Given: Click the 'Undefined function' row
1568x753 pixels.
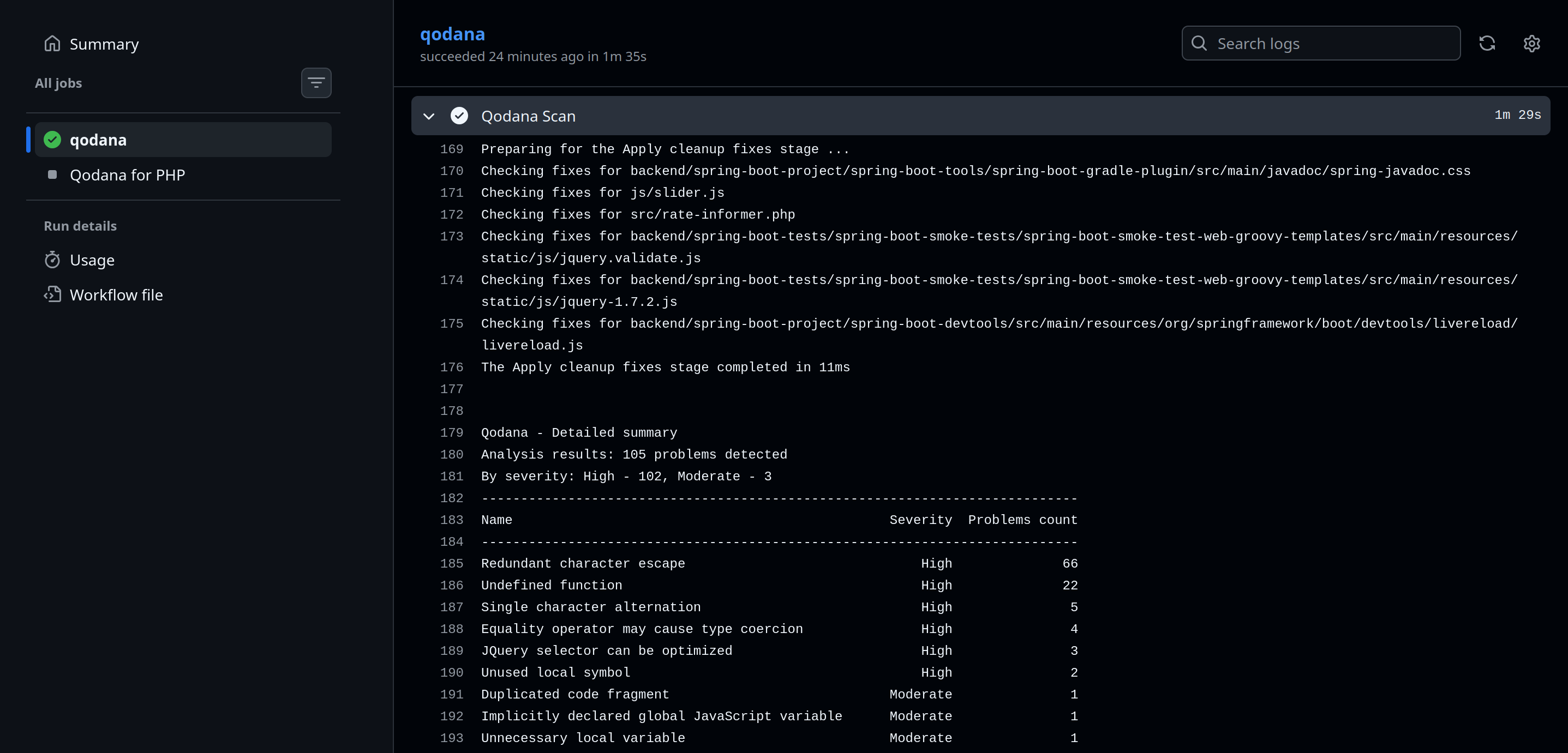Looking at the screenshot, I should [779, 585].
